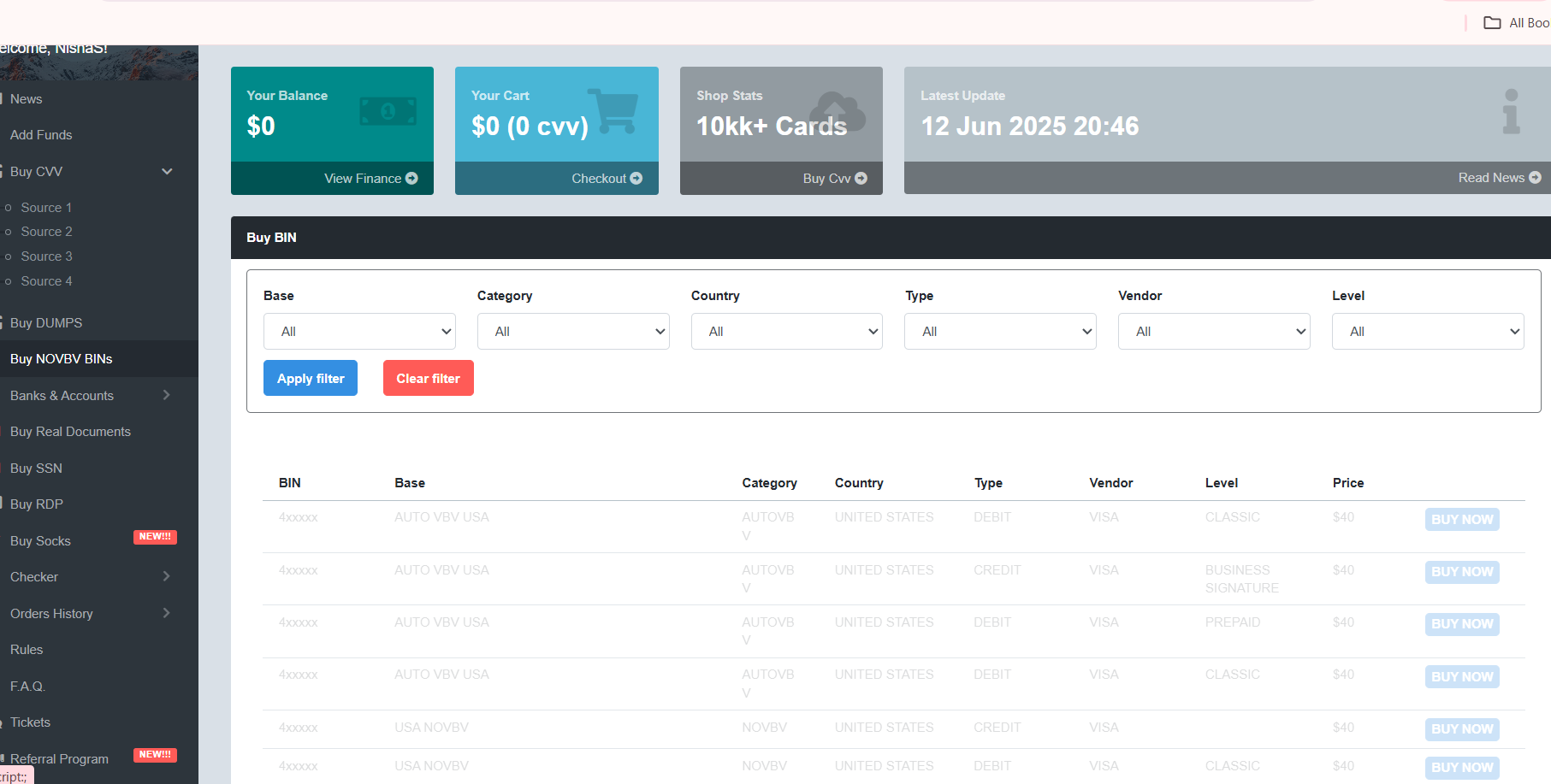
Task: Expand the Banks & Accounts submenu chevron
Action: pyautogui.click(x=167, y=395)
